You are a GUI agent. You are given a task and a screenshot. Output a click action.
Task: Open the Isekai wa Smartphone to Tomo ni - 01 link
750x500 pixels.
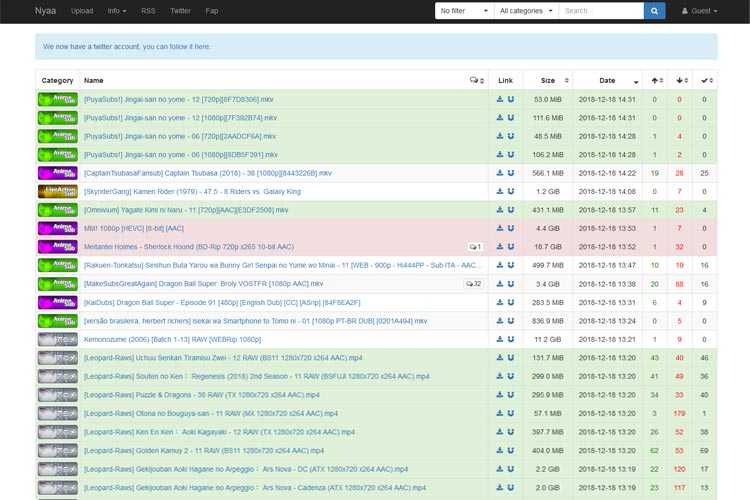(255, 321)
